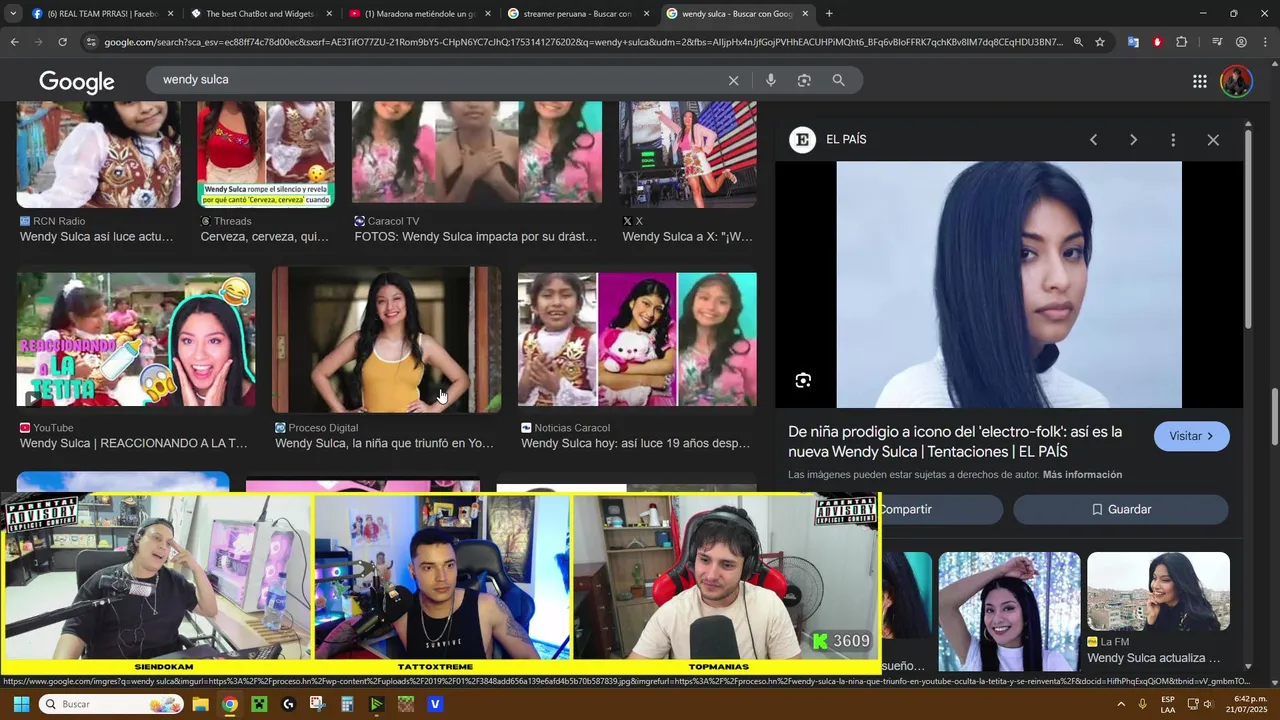Search by image with the Lens icon
This screenshot has height=720, width=1280.
[804, 80]
